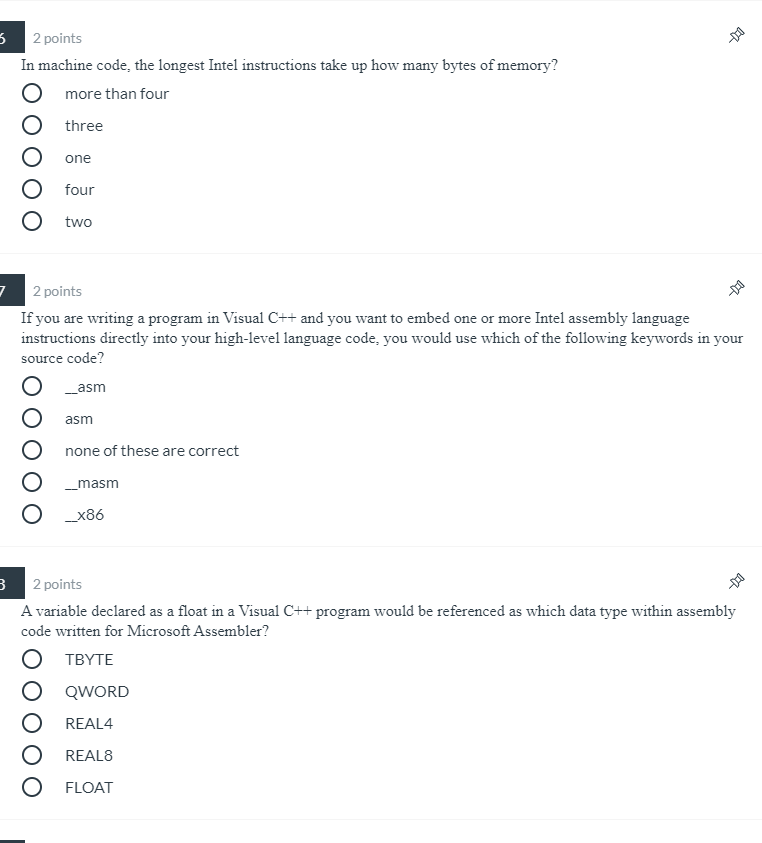This screenshot has width=762, height=843.
Task: Pick the '__masm' keyword option
Action: (x=32, y=482)
